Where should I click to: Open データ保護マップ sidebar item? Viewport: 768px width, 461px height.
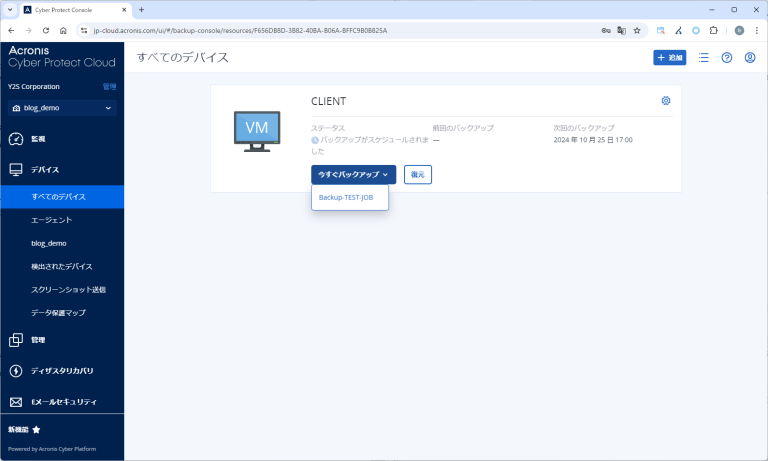[x=60, y=313]
